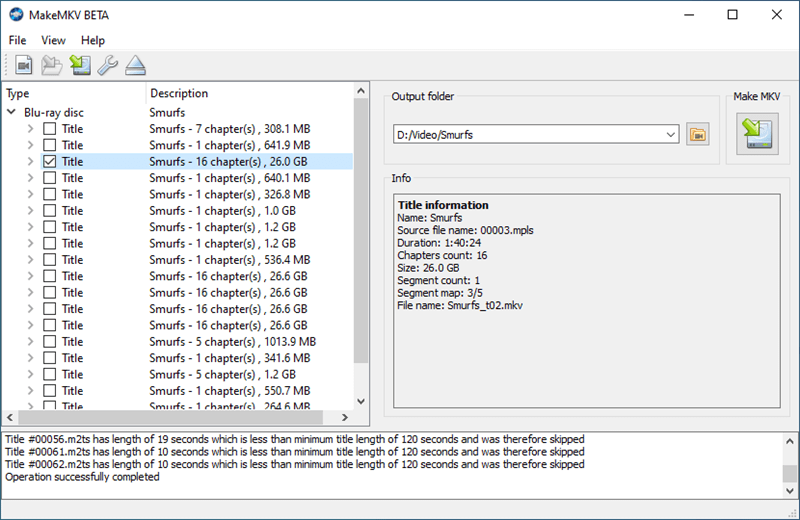Open the View menu
This screenshot has height=520, width=800.
pos(53,40)
